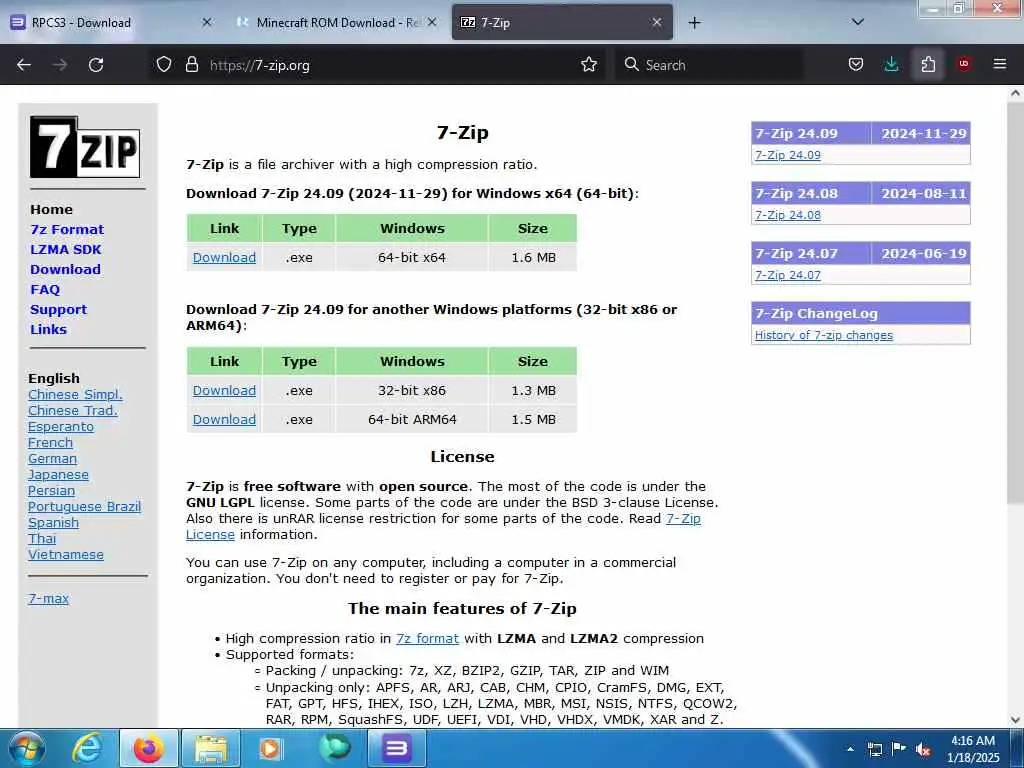Download the 64-bit x64 .exe installer

(x=224, y=257)
